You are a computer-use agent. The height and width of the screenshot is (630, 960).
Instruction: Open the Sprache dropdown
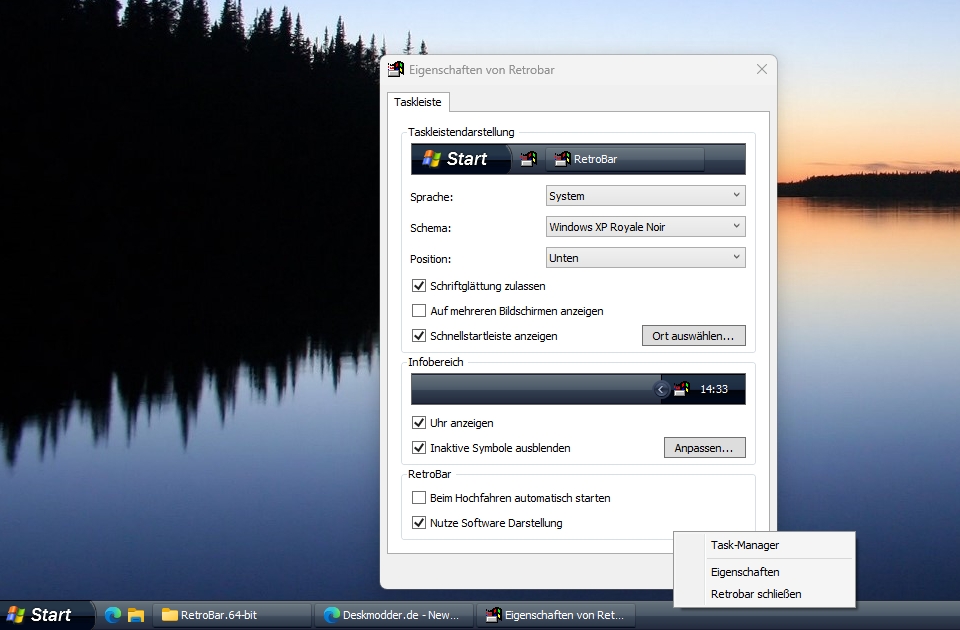(645, 195)
